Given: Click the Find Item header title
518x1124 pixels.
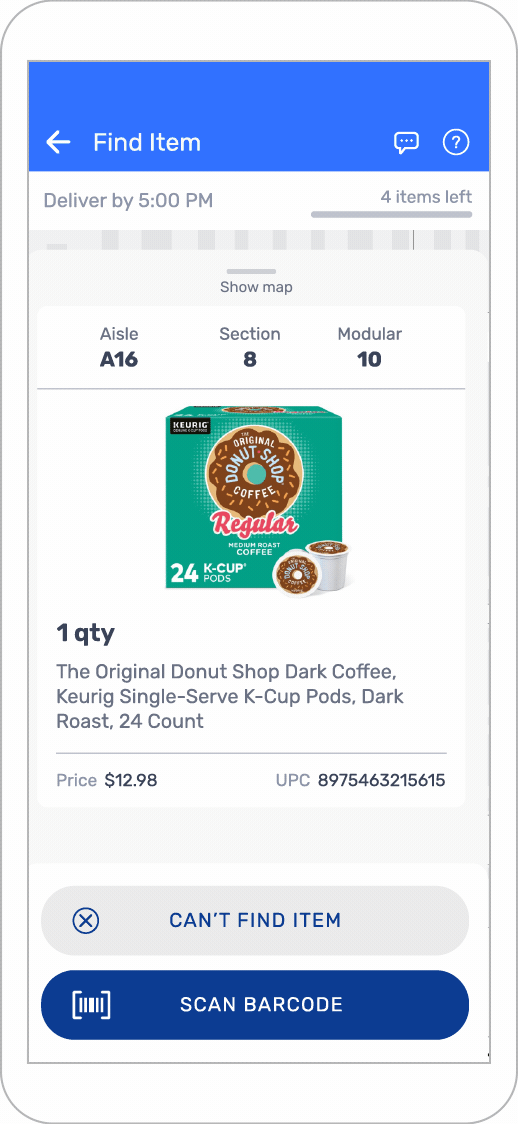Looking at the screenshot, I should (147, 143).
